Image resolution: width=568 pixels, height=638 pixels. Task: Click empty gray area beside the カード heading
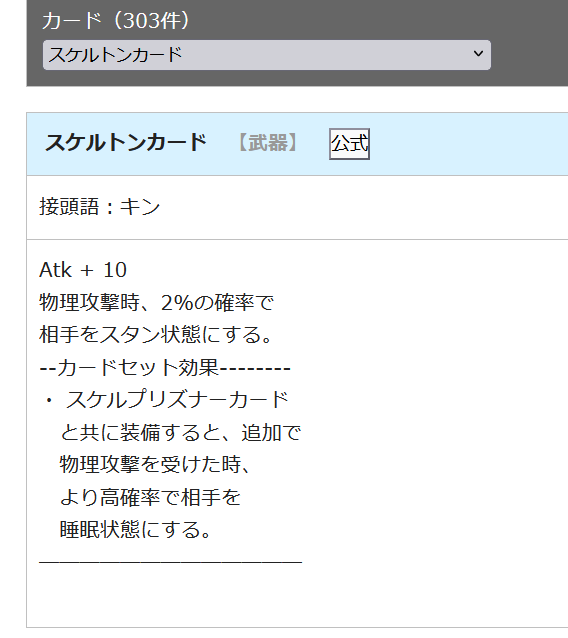(366, 20)
